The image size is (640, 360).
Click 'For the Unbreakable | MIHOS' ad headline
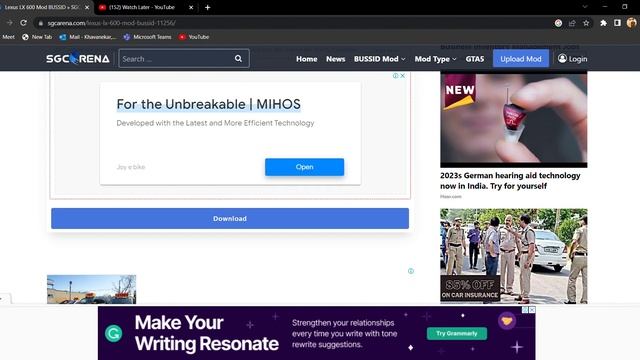click(208, 104)
